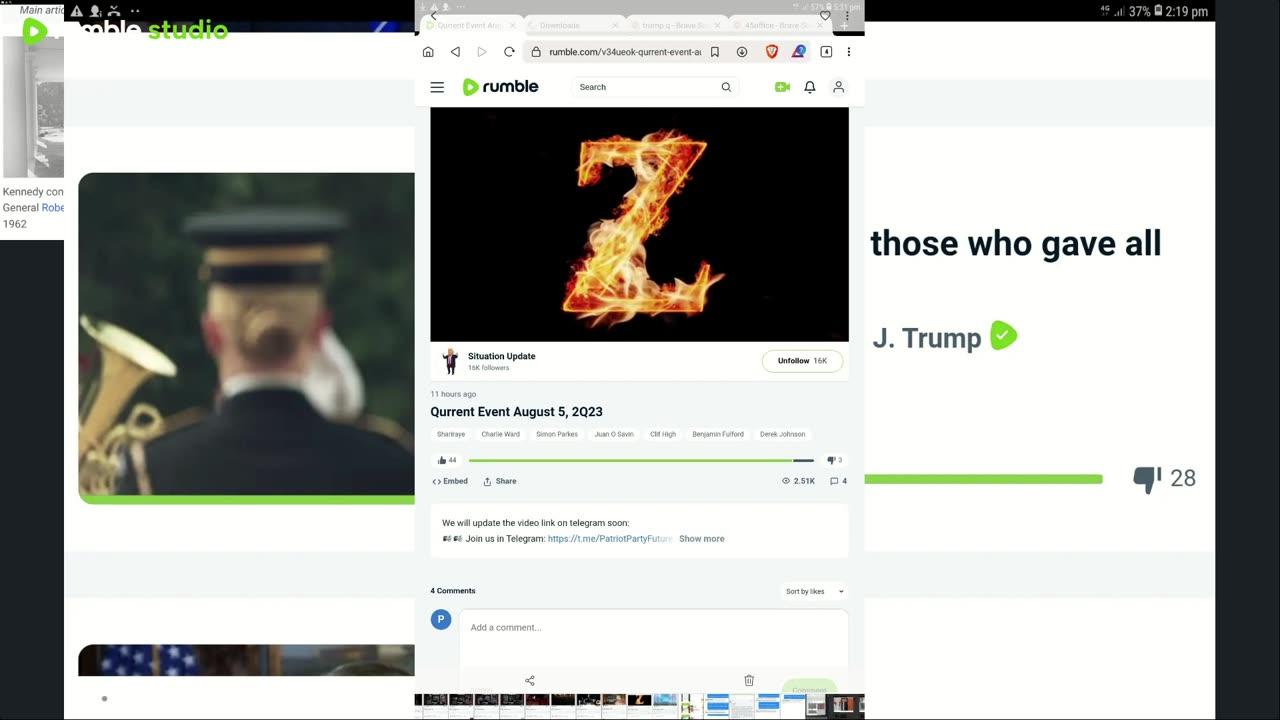
Task: Go forward with browser forward arrow
Action: tap(482, 52)
